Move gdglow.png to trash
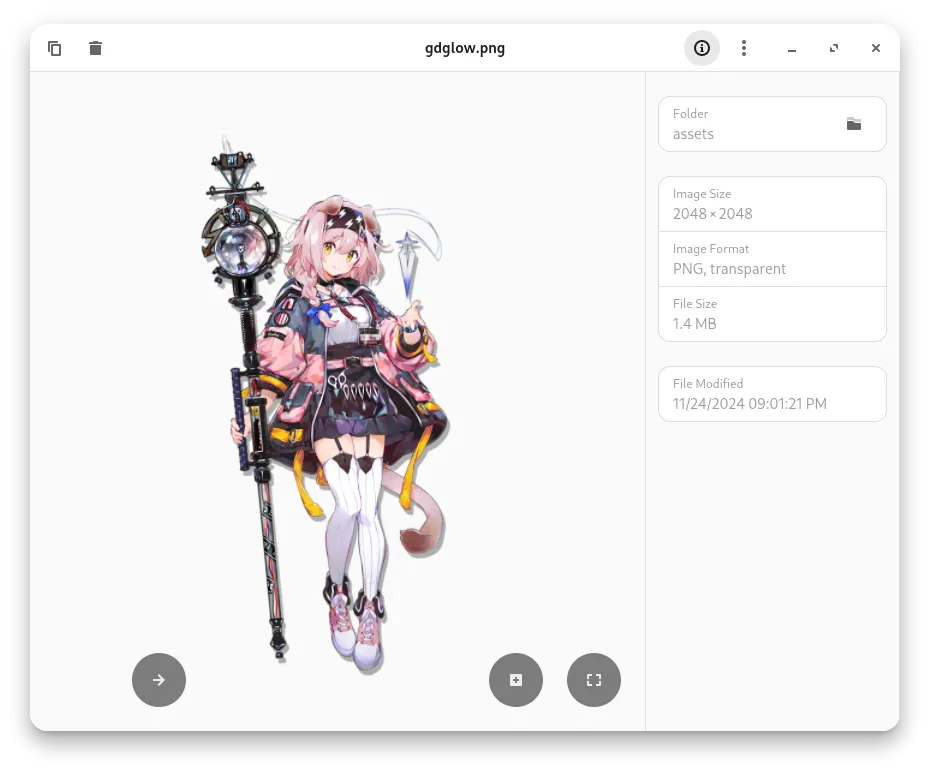Screen dimensions: 930x772 (x=95, y=48)
